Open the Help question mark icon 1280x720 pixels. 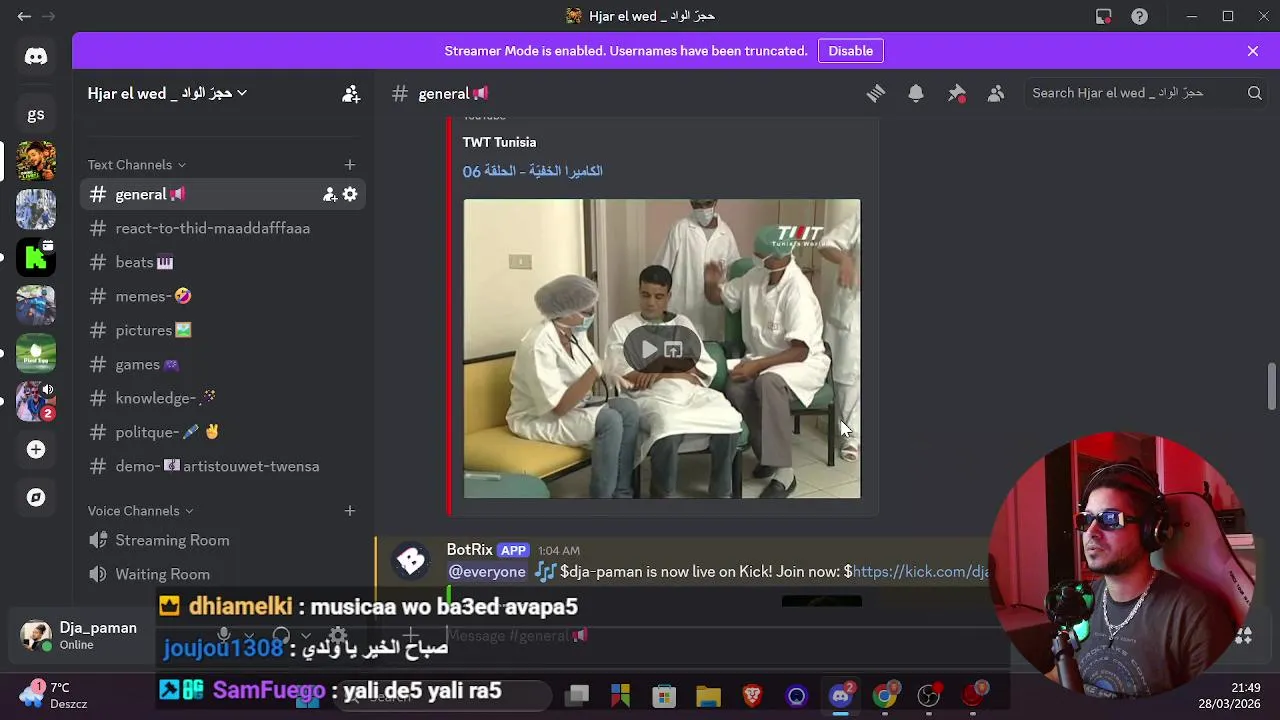coord(1139,16)
